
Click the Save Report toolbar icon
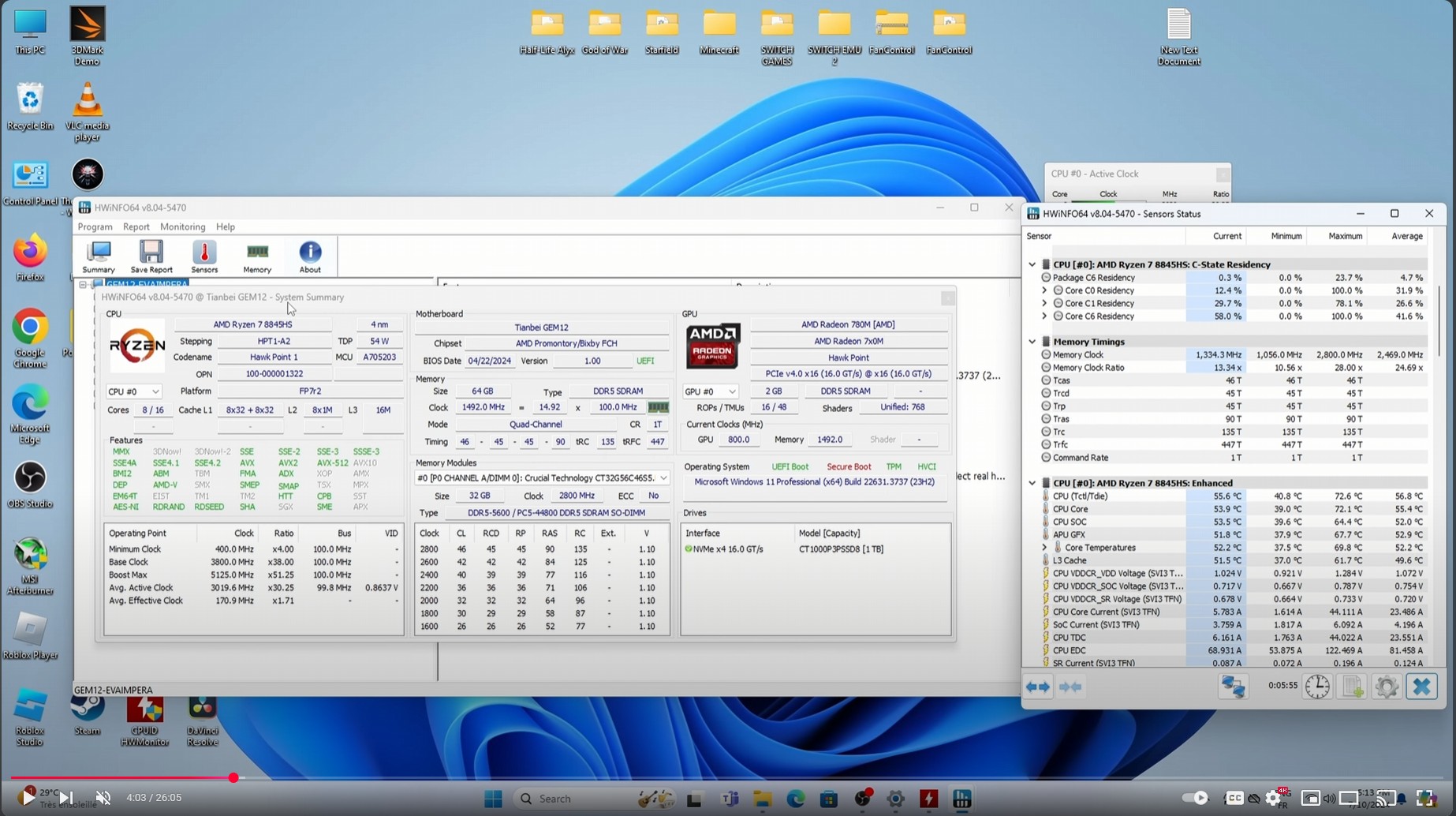pyautogui.click(x=151, y=256)
